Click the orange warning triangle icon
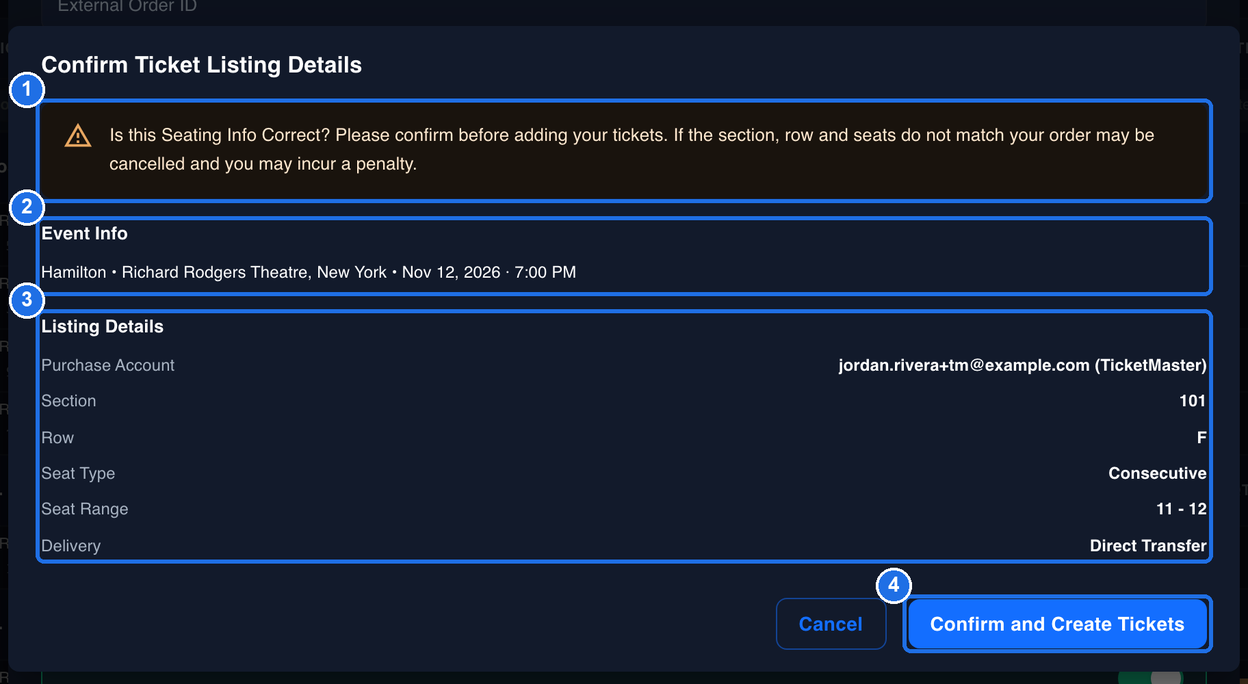This screenshot has height=684, width=1248. (x=78, y=136)
